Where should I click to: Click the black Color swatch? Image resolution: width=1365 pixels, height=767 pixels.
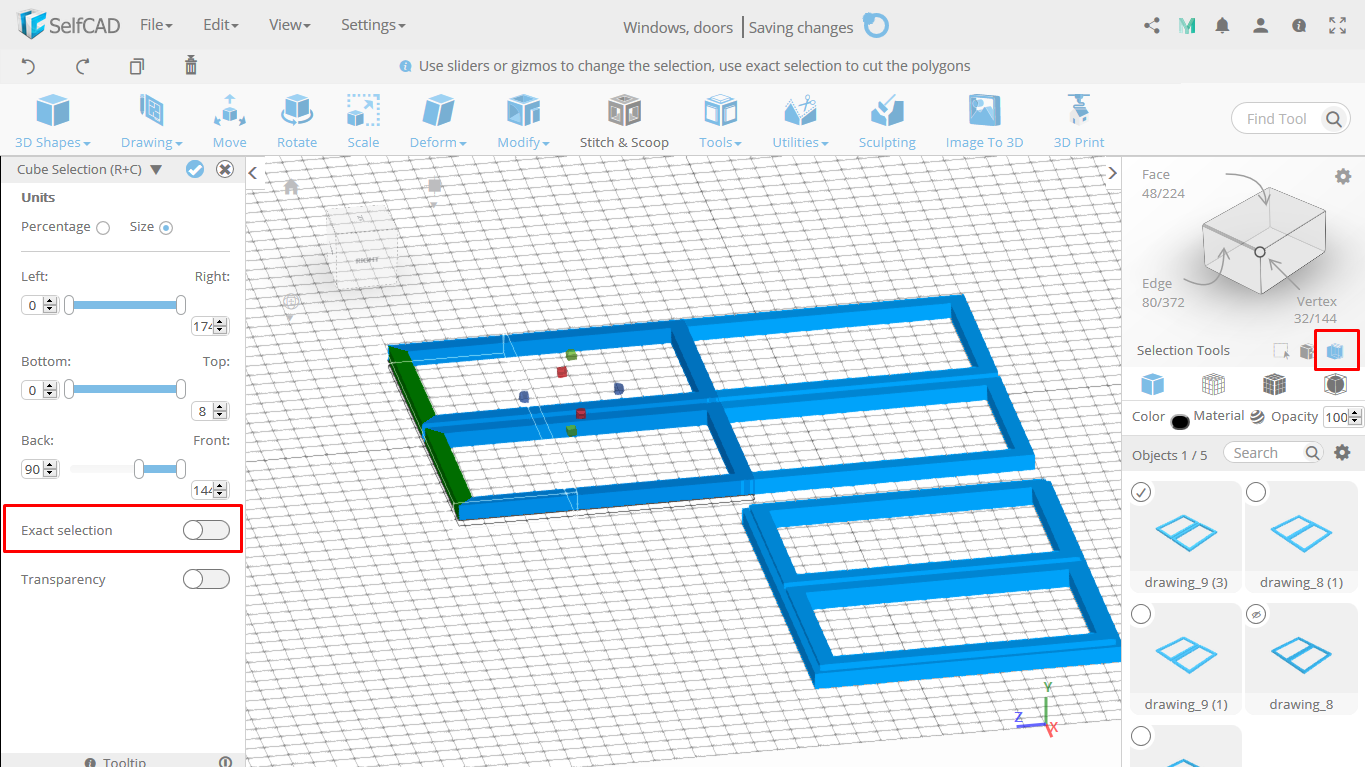[x=1180, y=422]
